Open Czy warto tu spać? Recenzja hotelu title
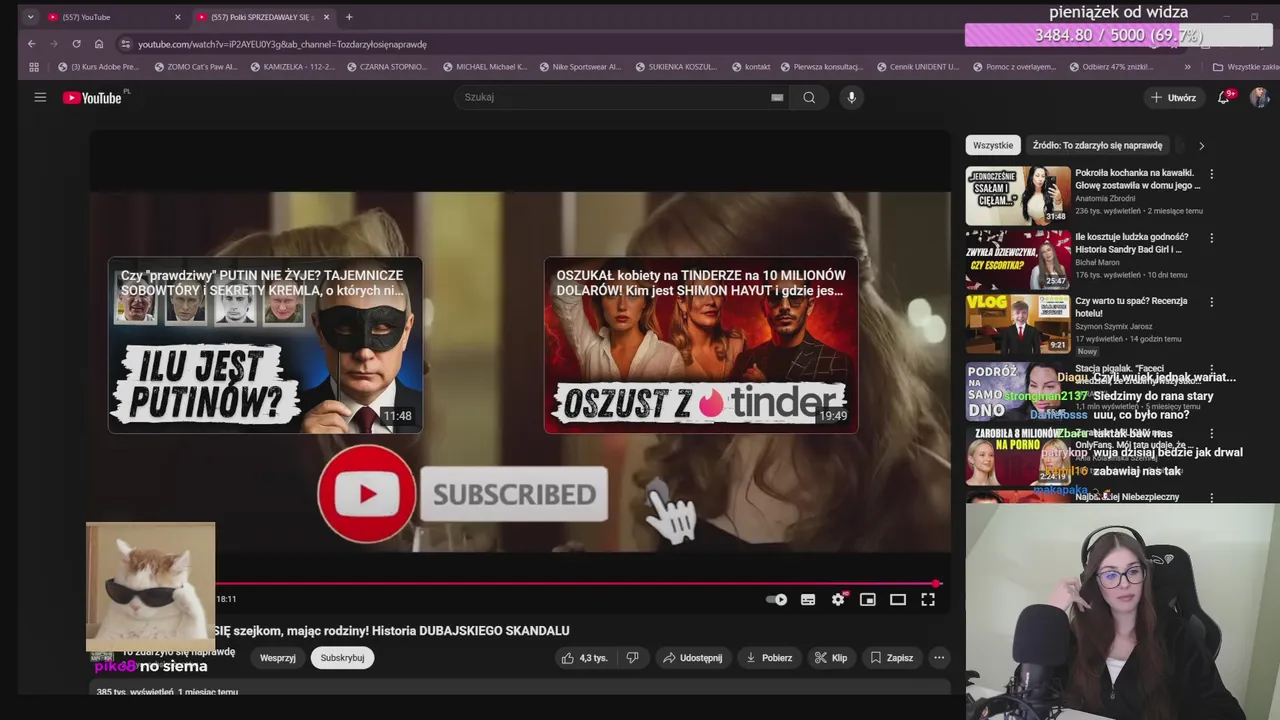 [1131, 307]
